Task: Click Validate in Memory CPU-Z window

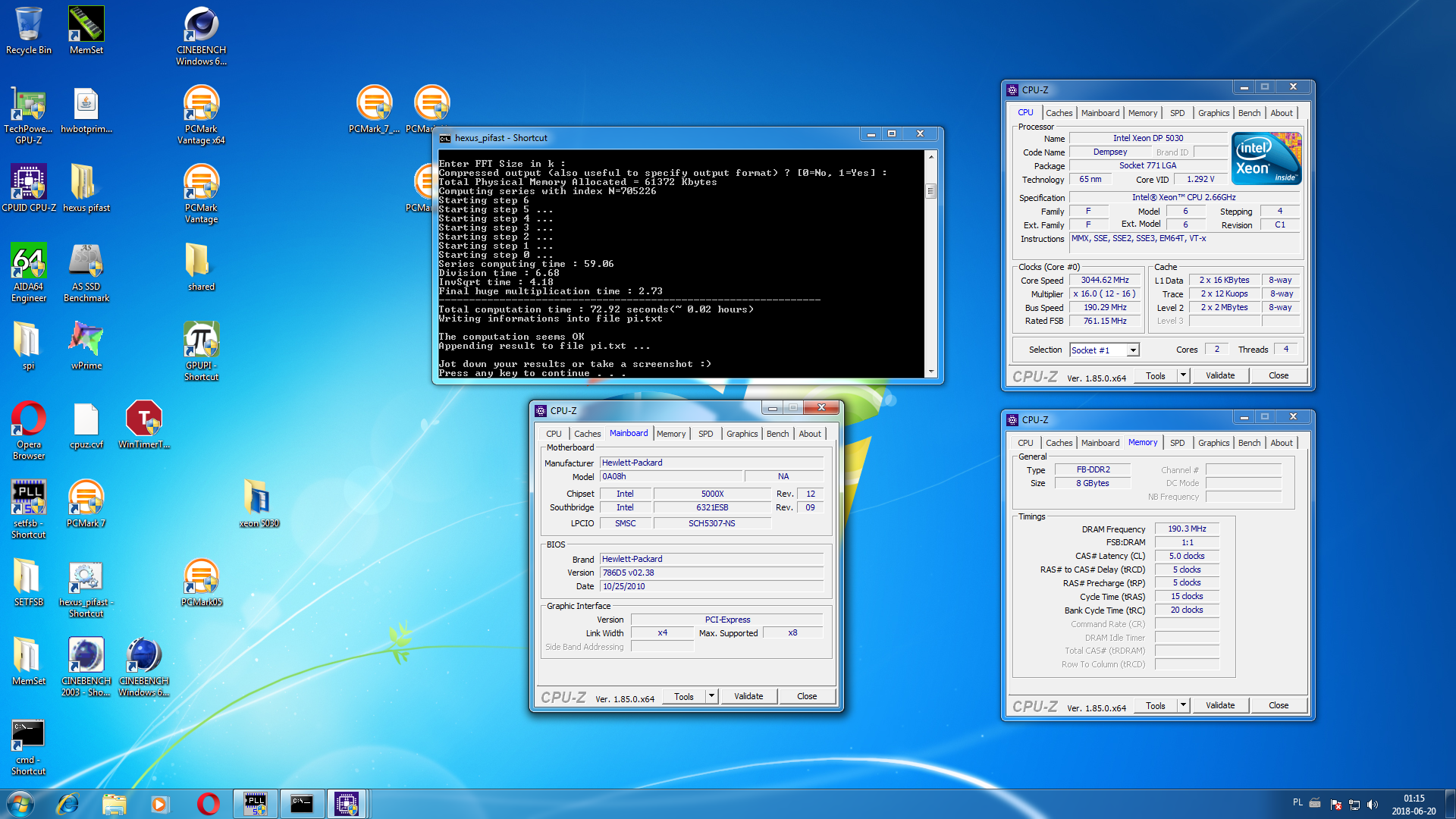Action: [x=1220, y=705]
